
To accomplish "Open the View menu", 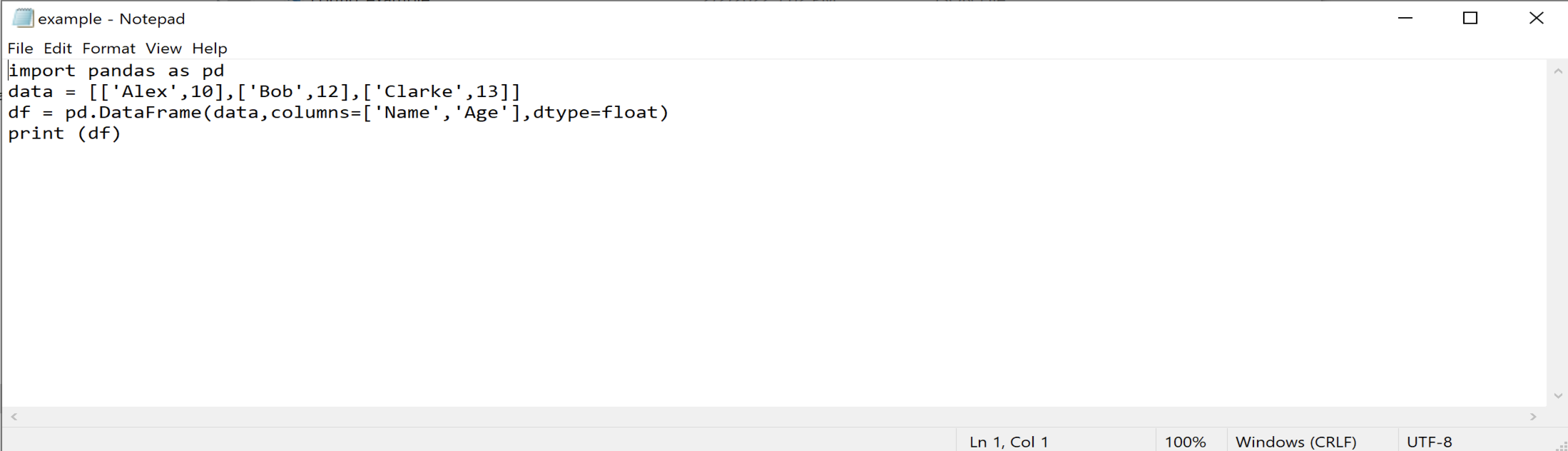I will tap(163, 49).
